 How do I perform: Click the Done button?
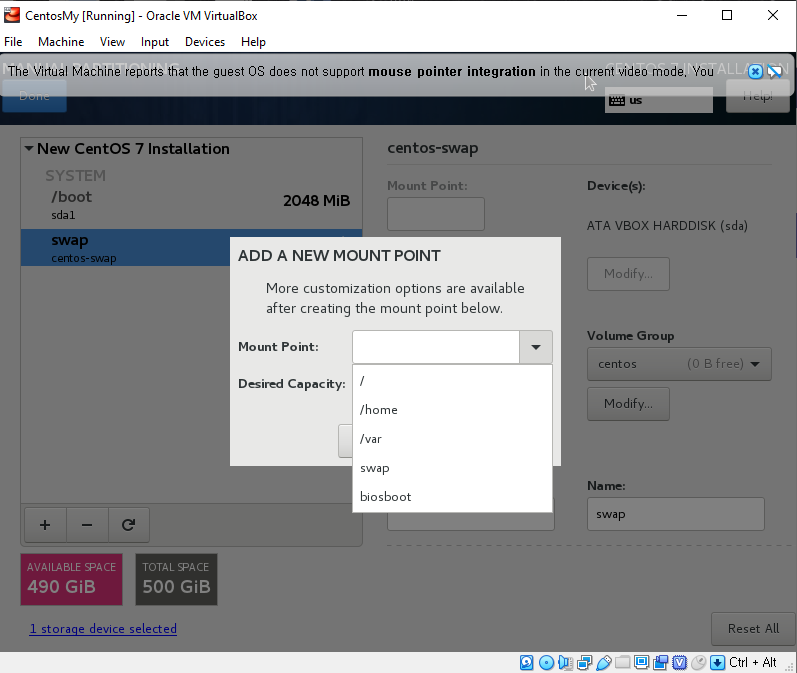point(35,96)
